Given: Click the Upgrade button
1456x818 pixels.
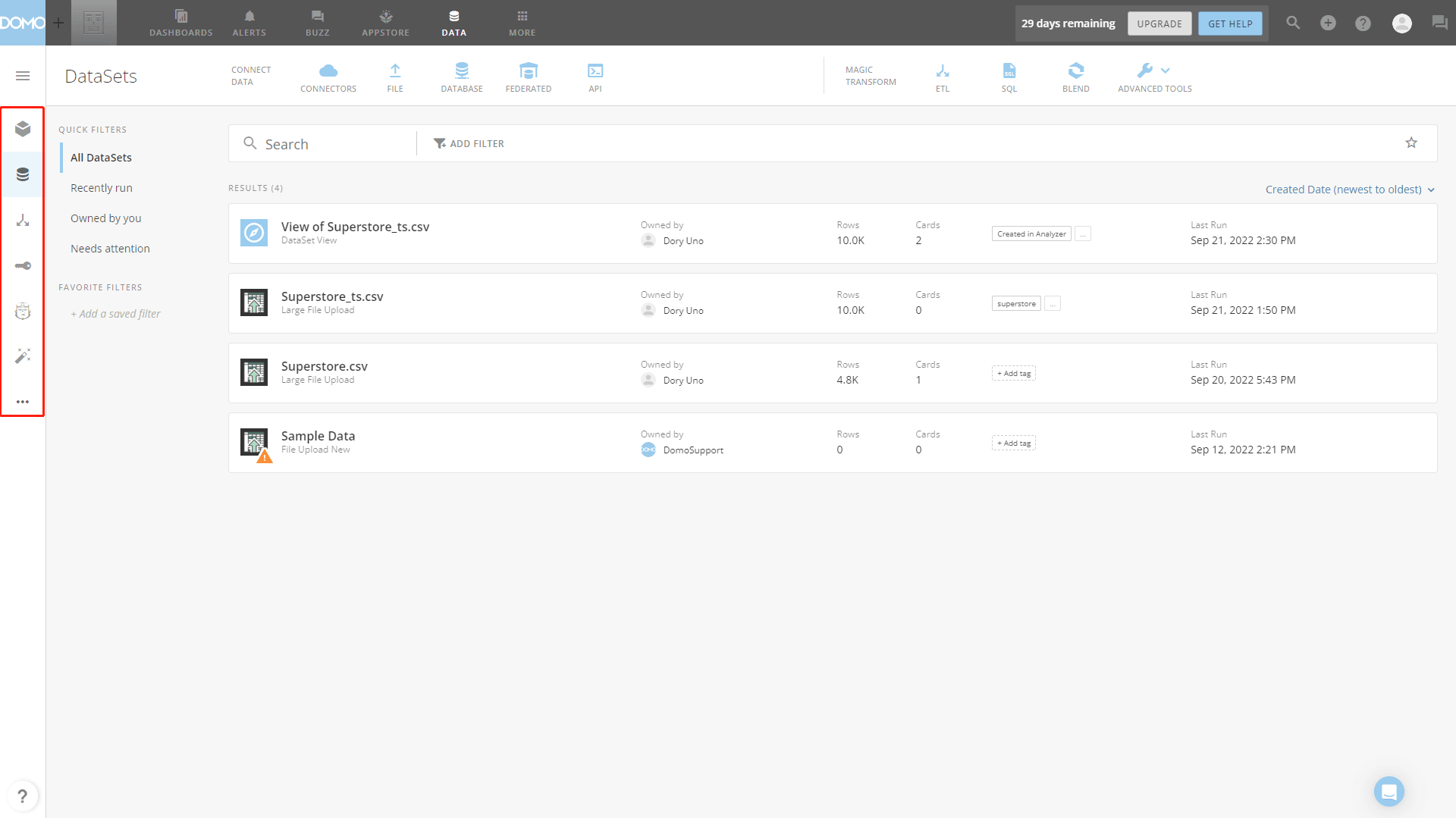Looking at the screenshot, I should (x=1159, y=24).
